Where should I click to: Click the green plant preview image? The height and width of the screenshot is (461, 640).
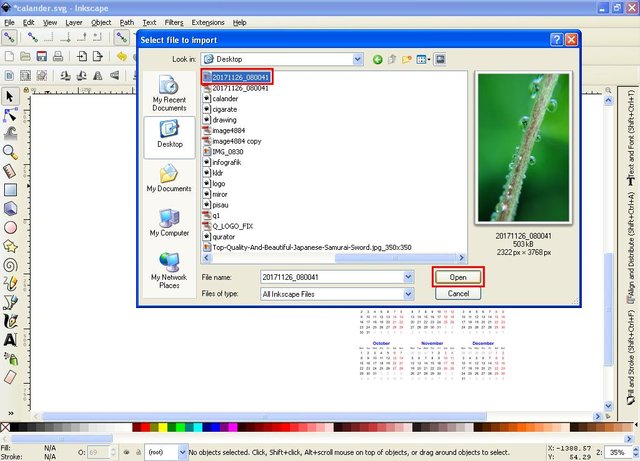click(x=523, y=148)
